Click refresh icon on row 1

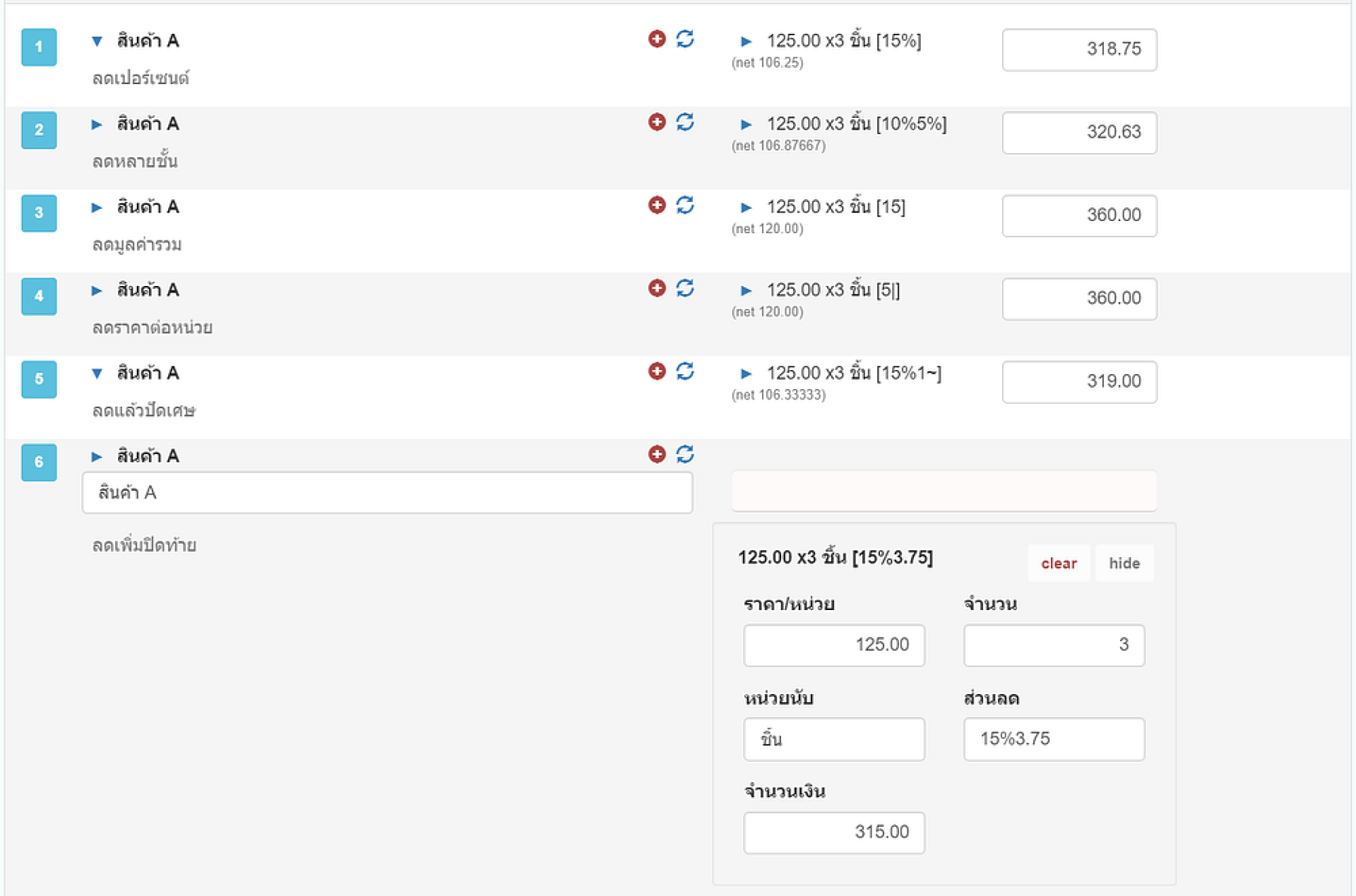(x=685, y=39)
